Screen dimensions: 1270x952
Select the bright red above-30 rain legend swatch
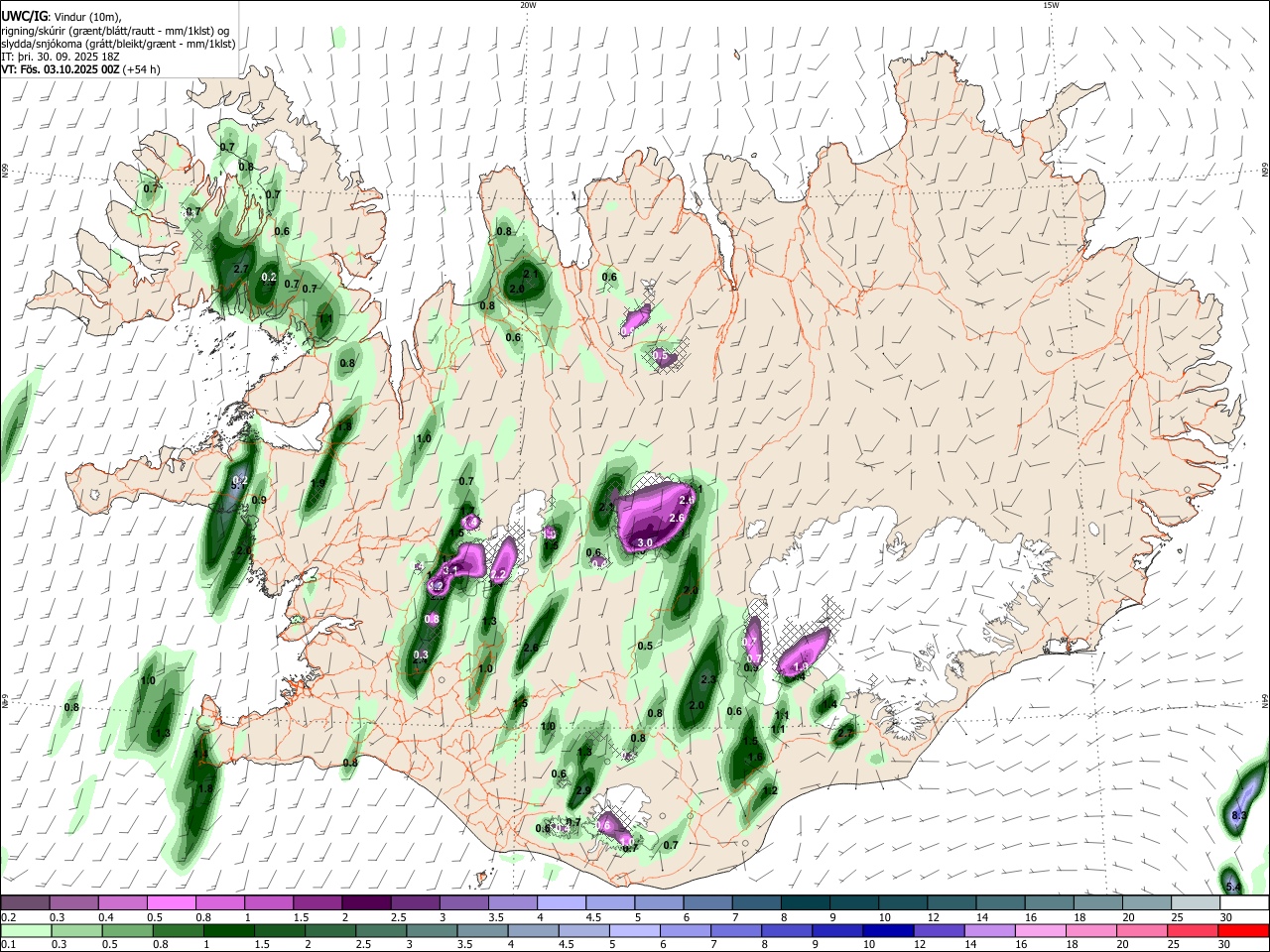click(x=1245, y=930)
